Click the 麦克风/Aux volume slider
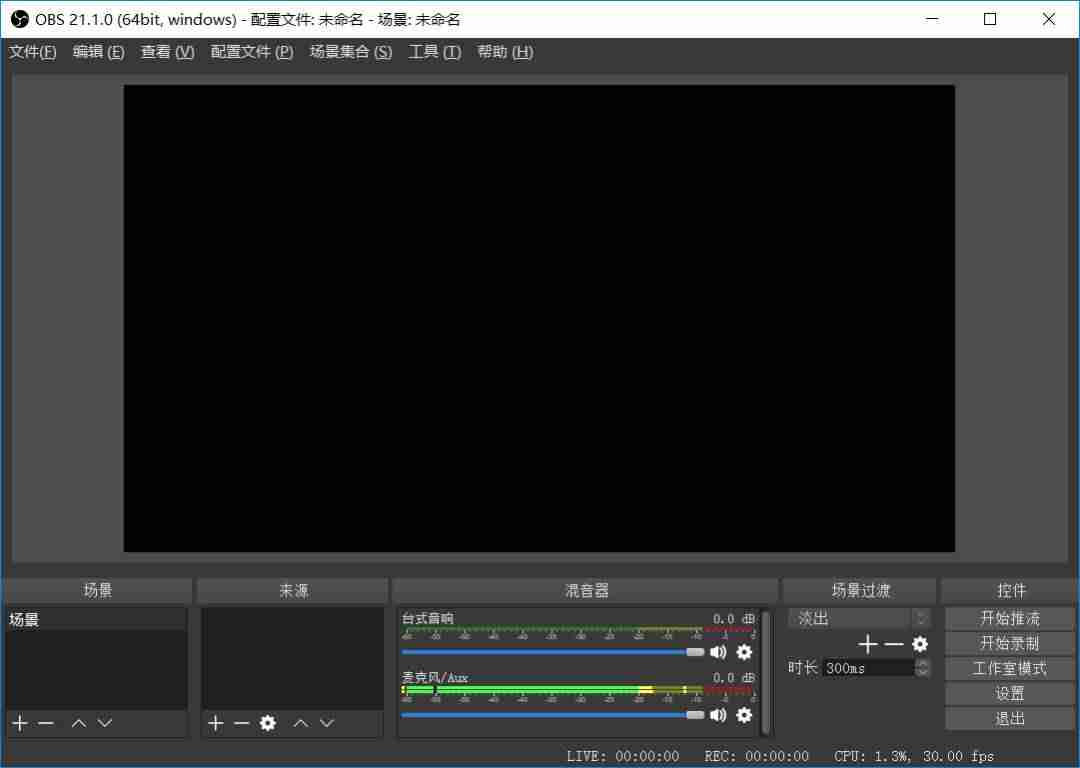1080x768 pixels. [x=552, y=715]
